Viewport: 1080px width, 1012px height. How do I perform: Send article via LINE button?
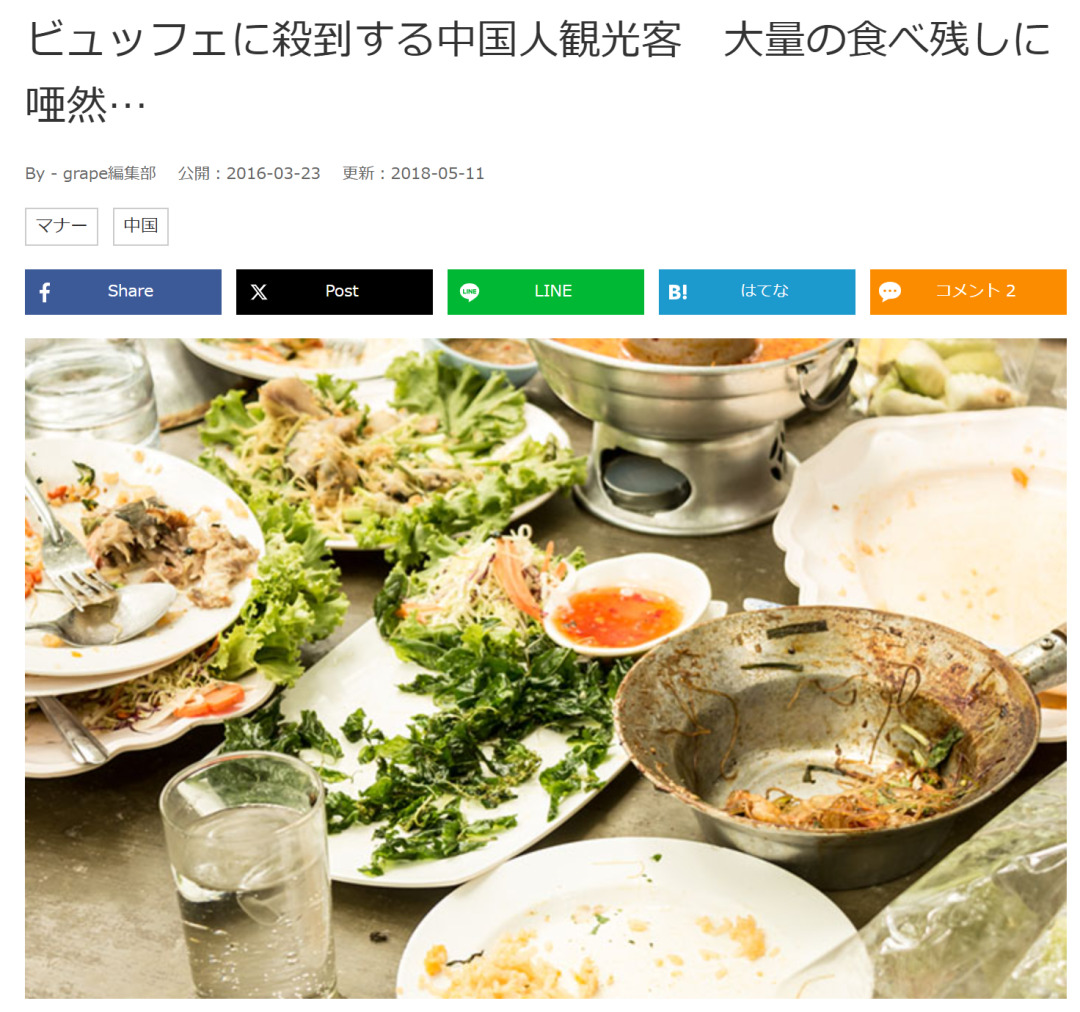click(546, 292)
